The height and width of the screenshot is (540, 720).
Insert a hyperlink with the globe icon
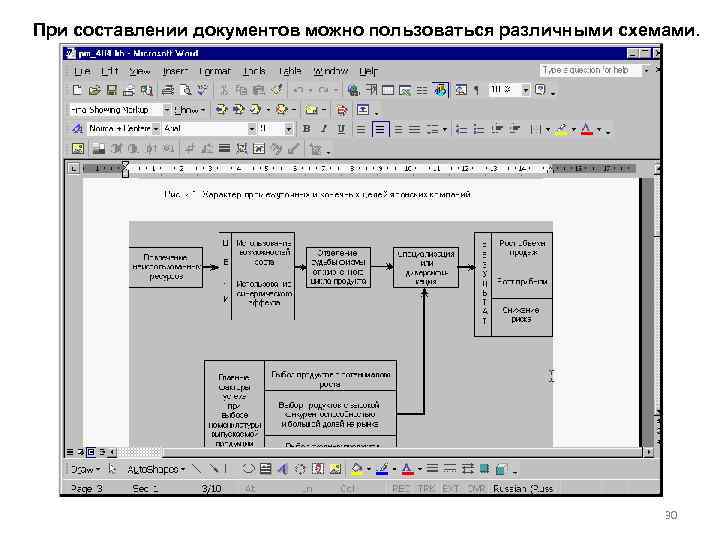pos(353,90)
